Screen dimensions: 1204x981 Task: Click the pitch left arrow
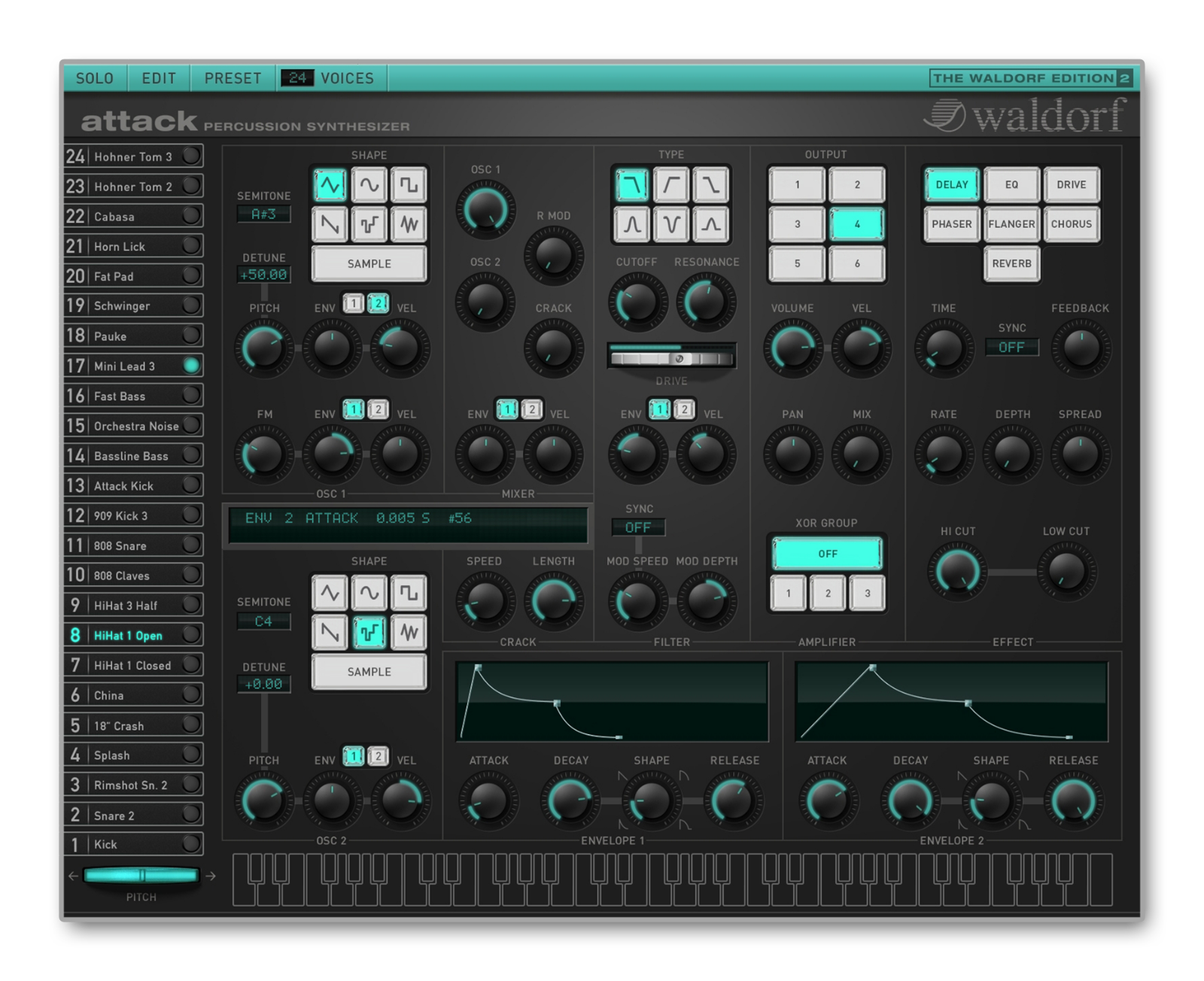pos(73,876)
